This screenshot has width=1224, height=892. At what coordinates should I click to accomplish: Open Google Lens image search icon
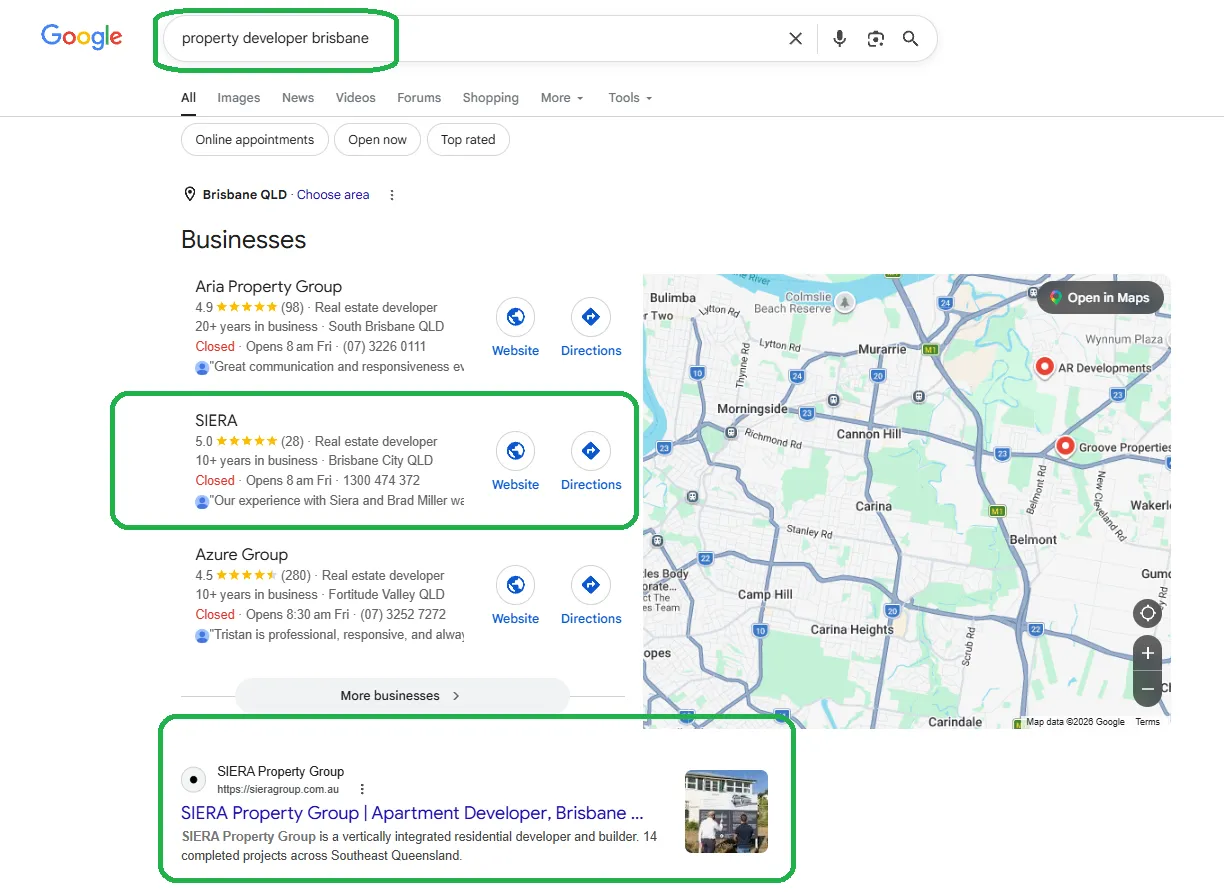click(876, 39)
